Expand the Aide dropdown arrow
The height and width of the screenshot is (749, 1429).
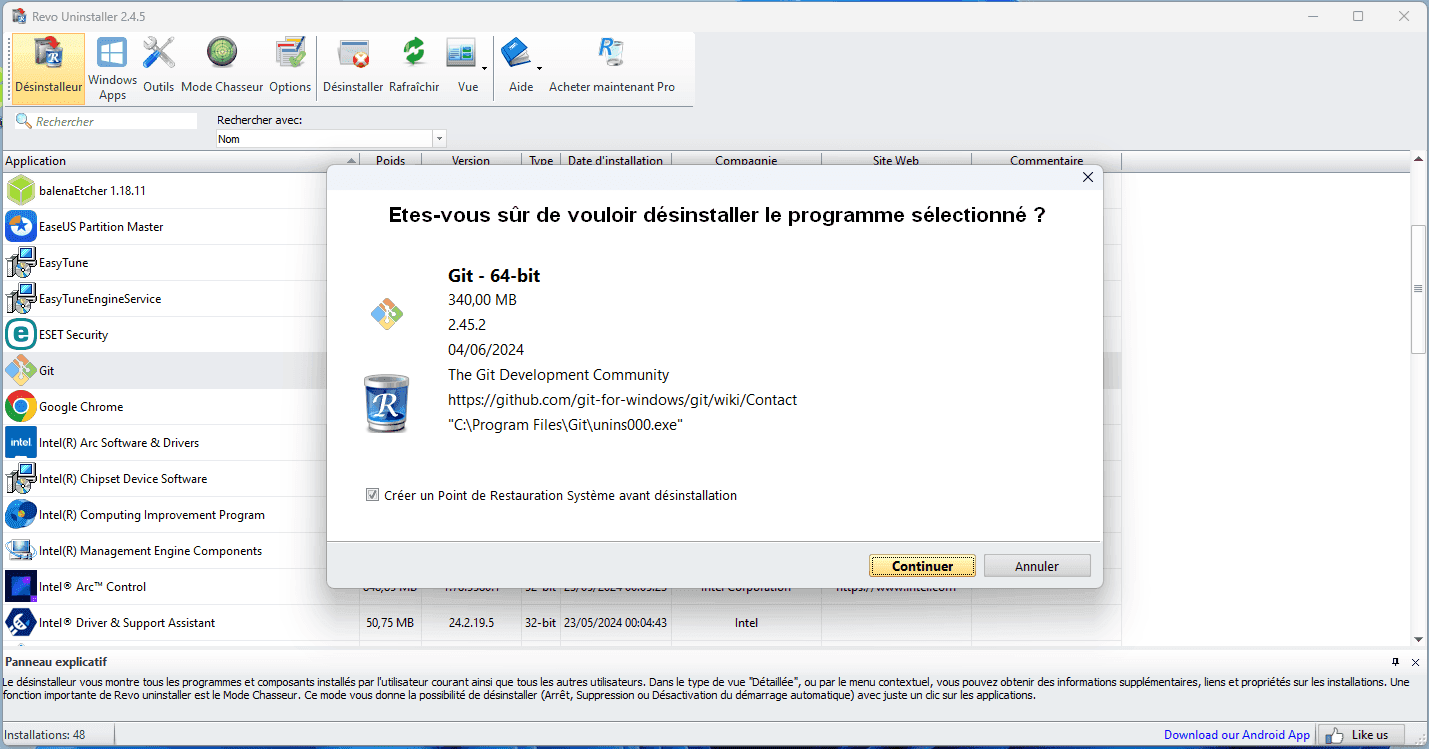(540, 69)
